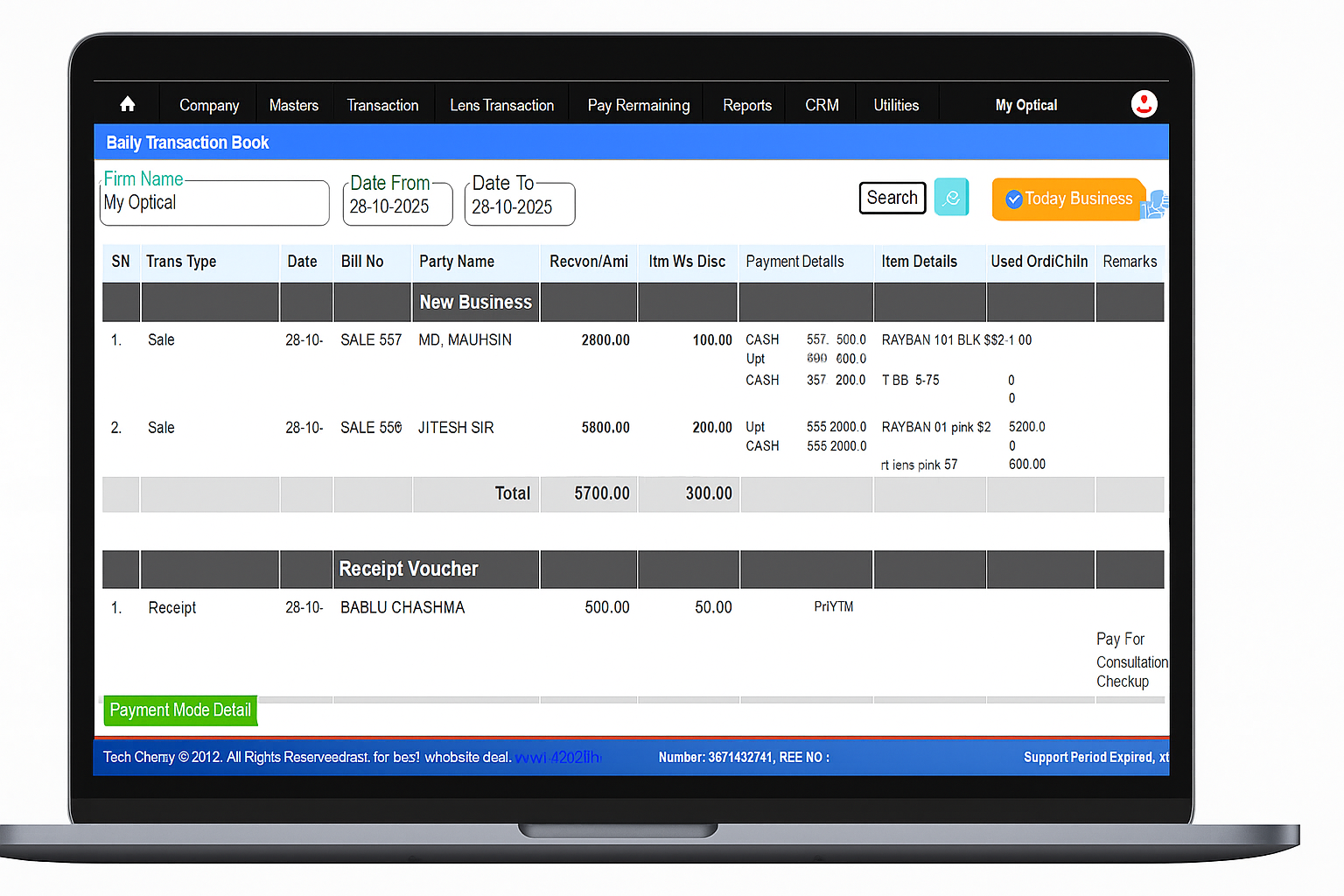Select the Date From field
The height and width of the screenshot is (896, 1344).
click(x=396, y=206)
